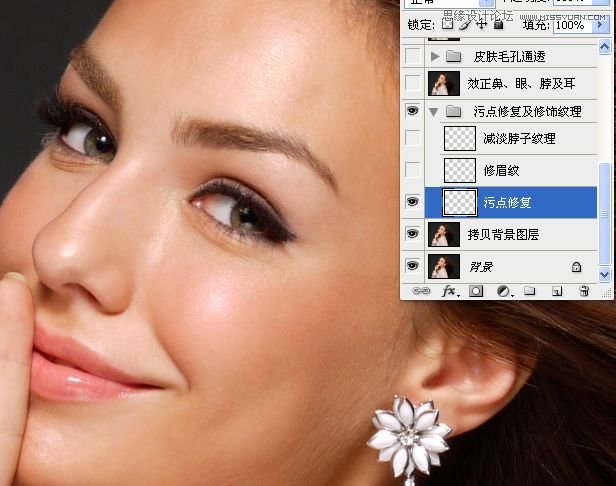The height and width of the screenshot is (486, 616).
Task: Open the 填充 fill slider arrow
Action: (600, 25)
